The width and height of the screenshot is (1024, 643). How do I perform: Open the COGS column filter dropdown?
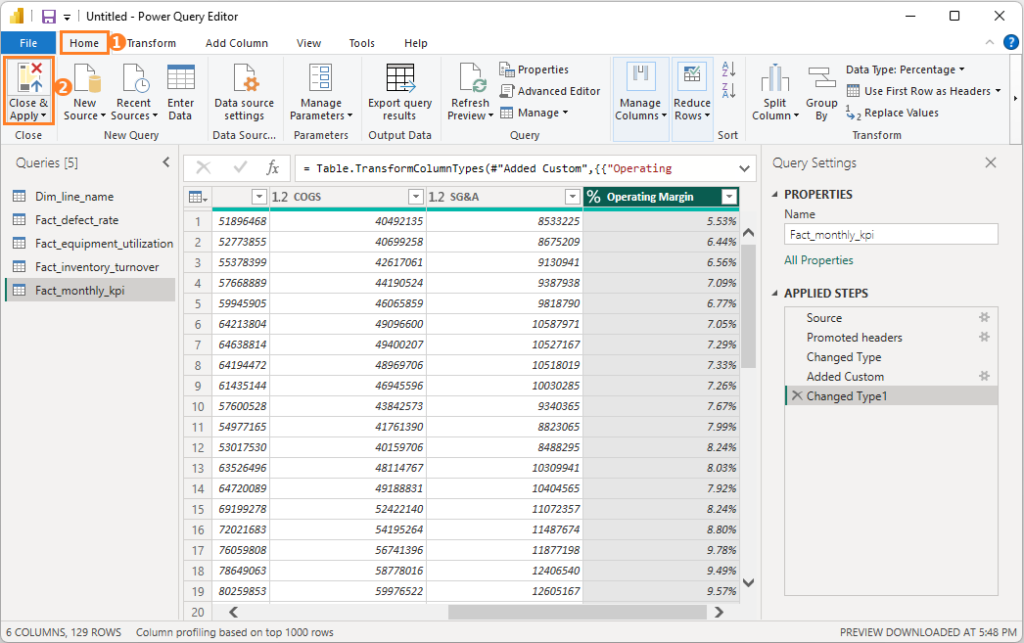tap(415, 196)
